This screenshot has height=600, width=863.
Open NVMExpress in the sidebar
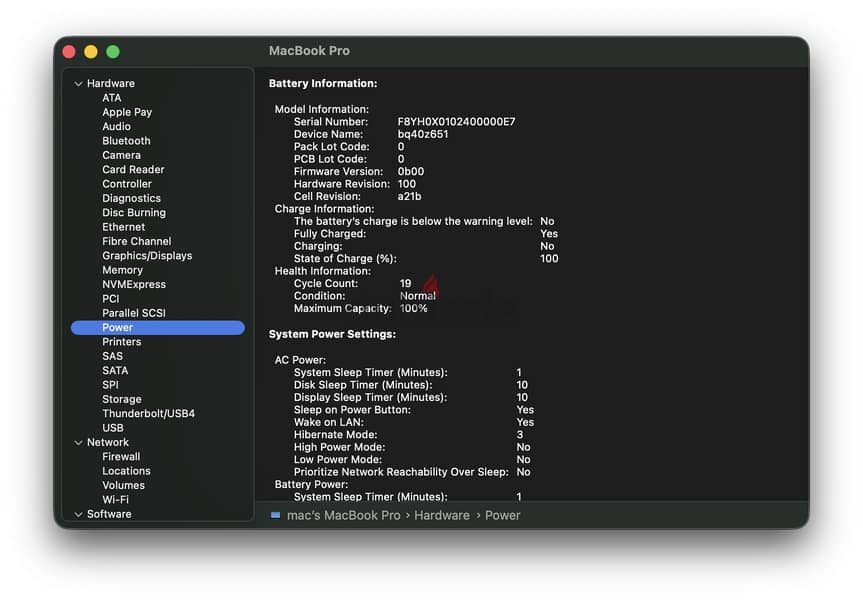click(134, 284)
